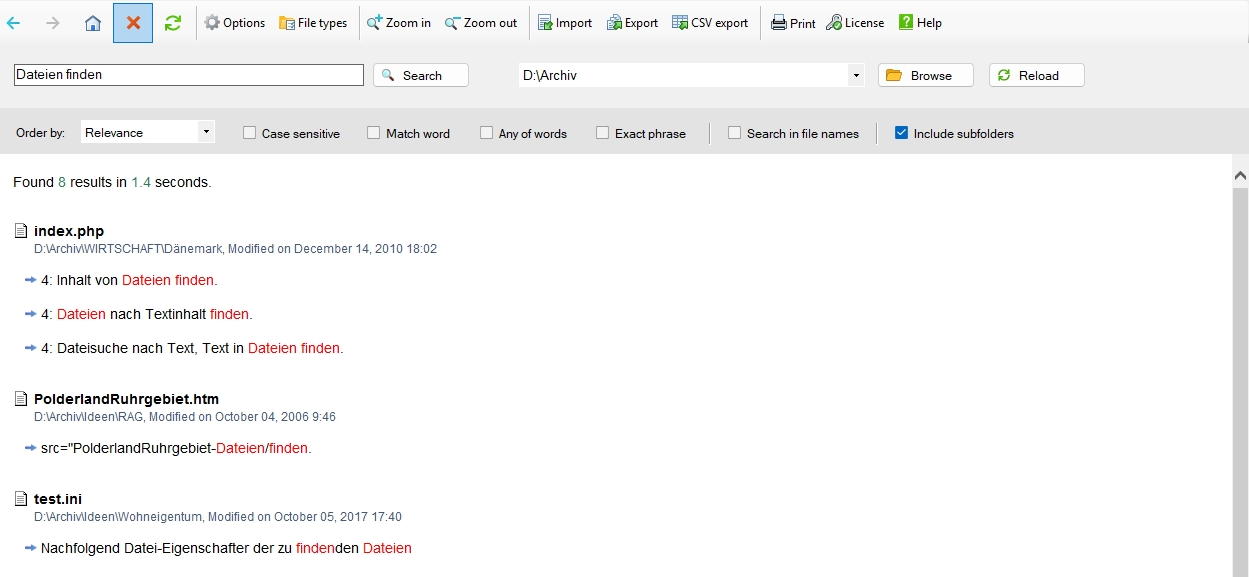This screenshot has width=1249, height=577.
Task: Click Browse to choose a folder
Action: pos(925,75)
